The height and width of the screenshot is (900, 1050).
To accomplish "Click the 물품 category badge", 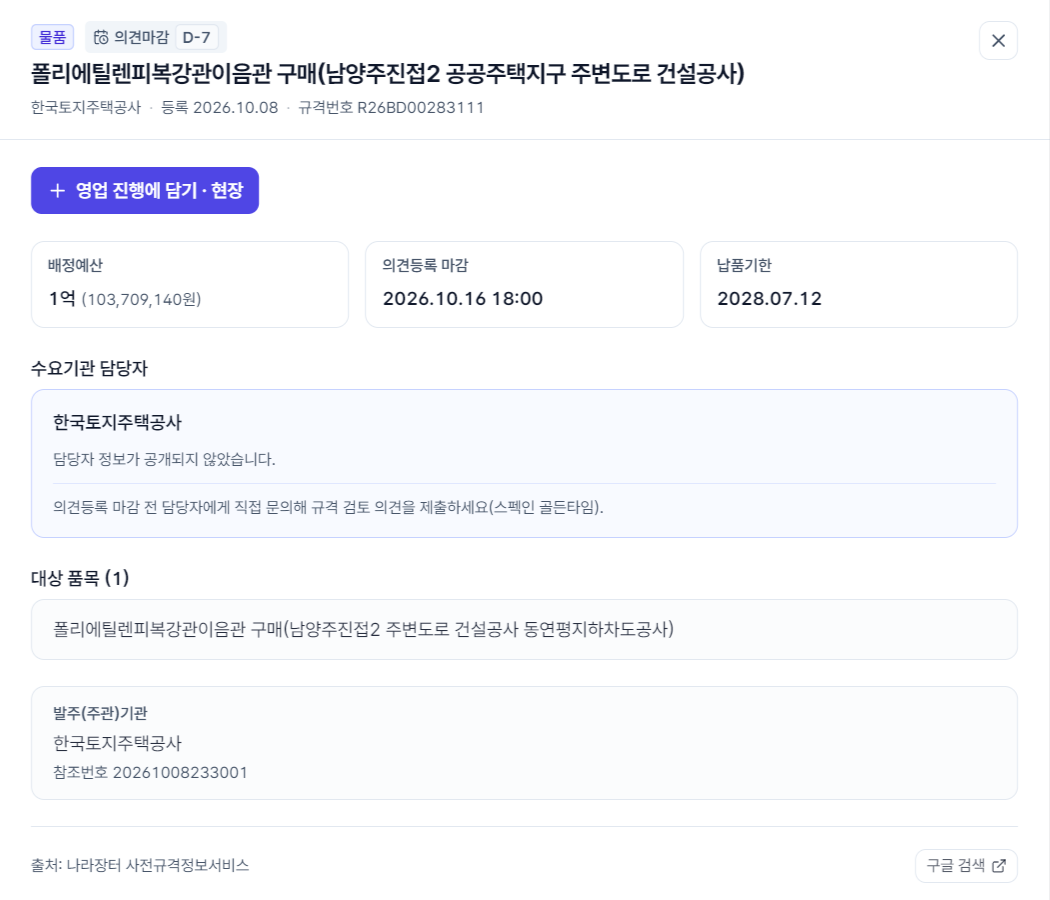I will 52,38.
